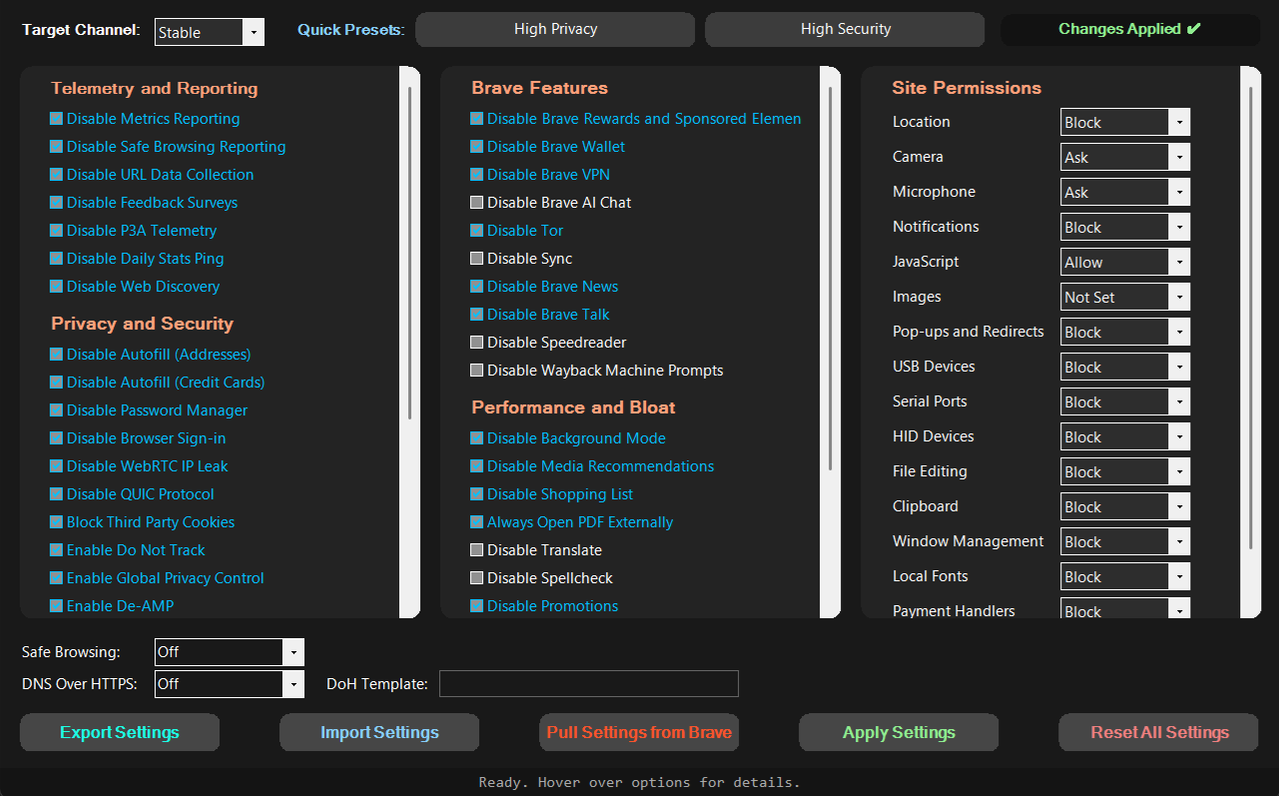Toggle Disable URL Data Collection
This screenshot has height=796, width=1279.
tap(152, 175)
